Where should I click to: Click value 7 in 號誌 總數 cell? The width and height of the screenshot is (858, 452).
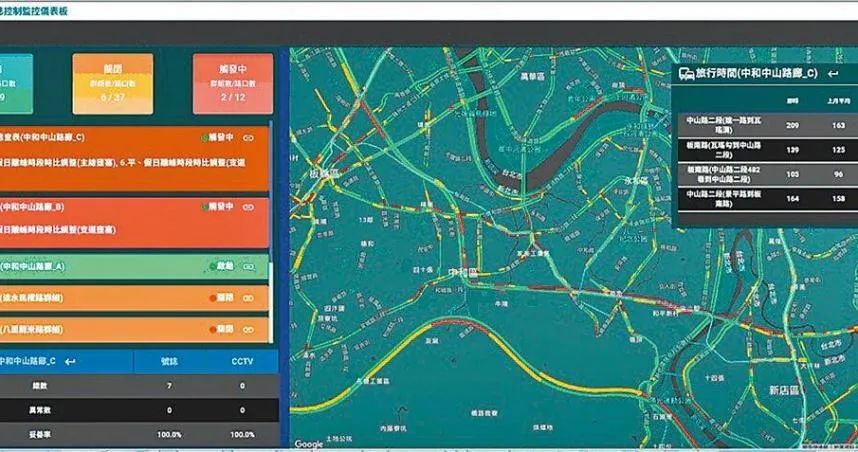pos(169,386)
